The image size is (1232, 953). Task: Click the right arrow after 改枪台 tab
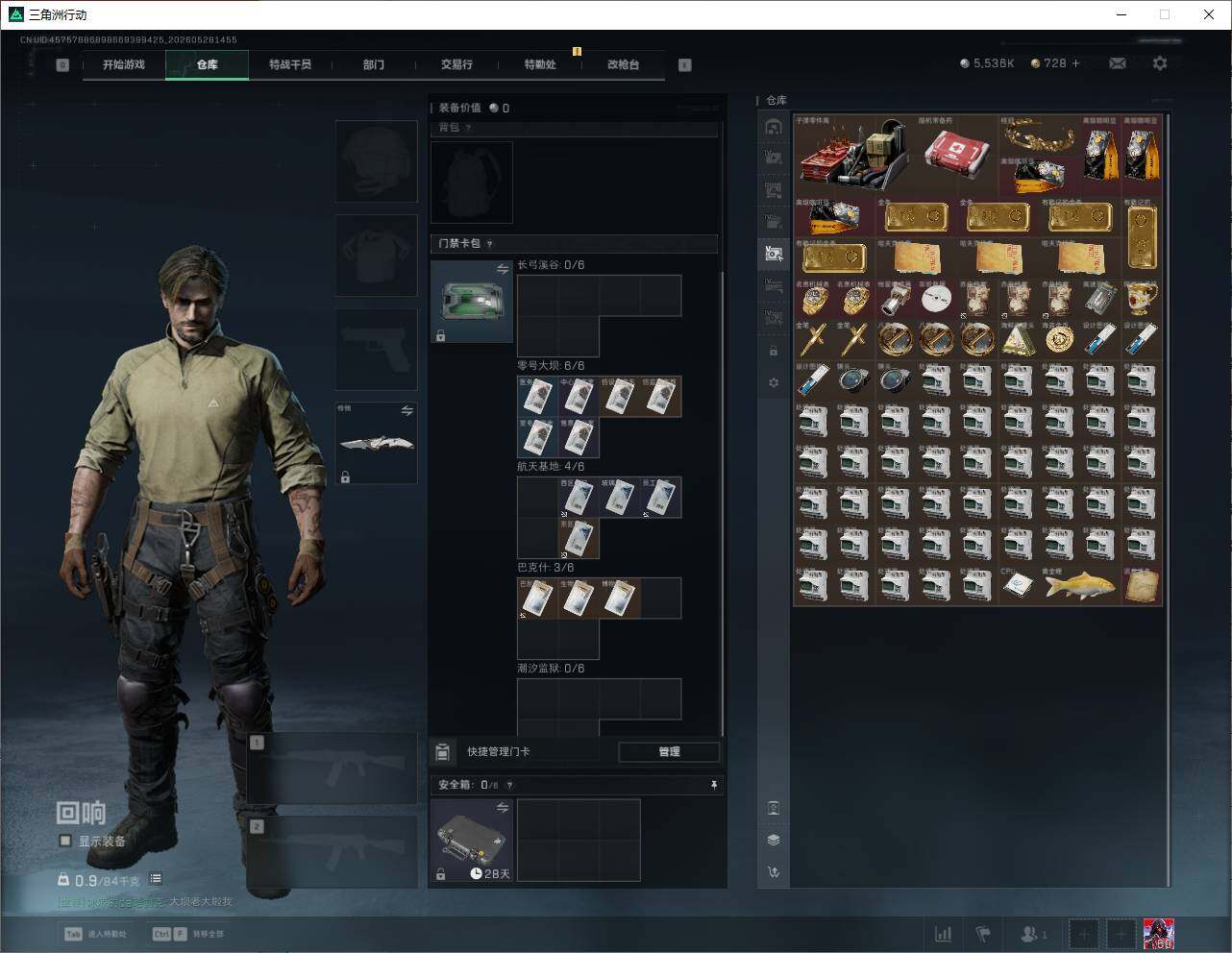[x=685, y=65]
